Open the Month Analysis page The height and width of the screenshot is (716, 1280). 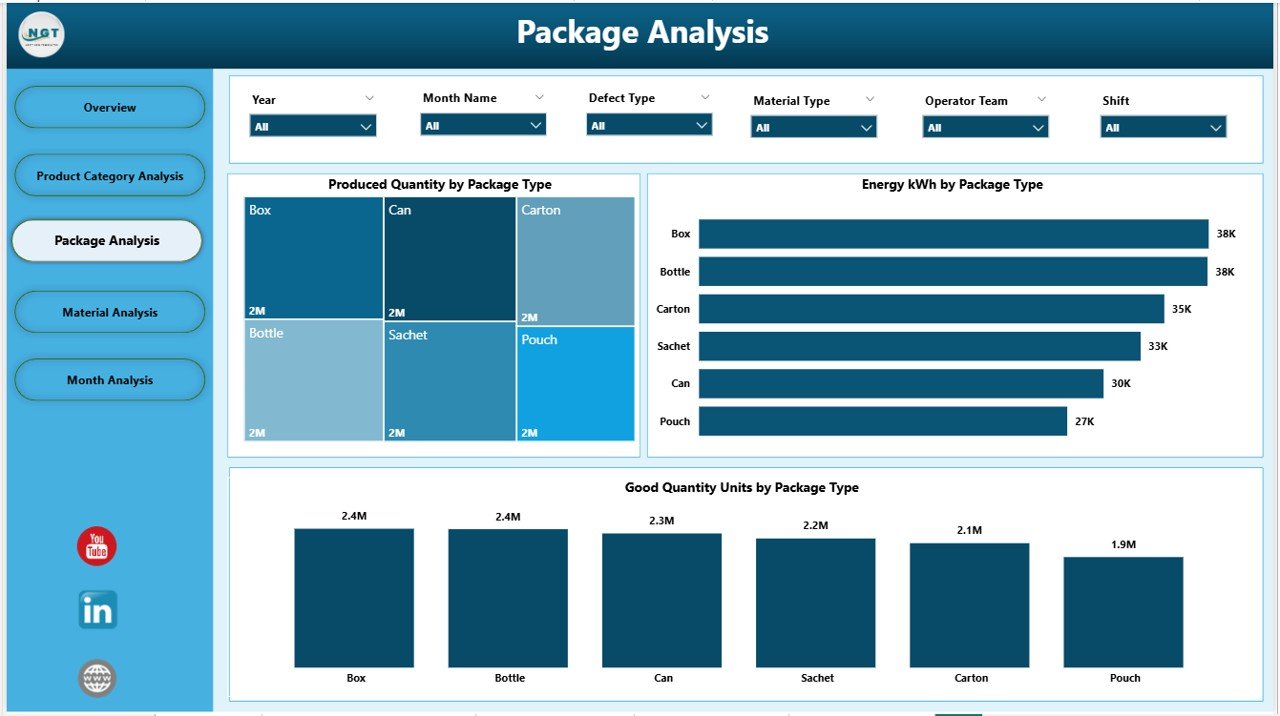pos(109,380)
